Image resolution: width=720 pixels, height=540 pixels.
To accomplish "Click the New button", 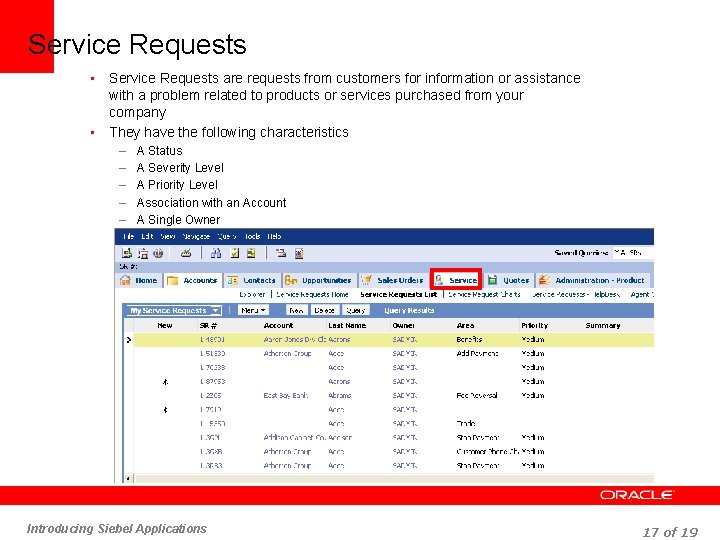I will click(297, 310).
